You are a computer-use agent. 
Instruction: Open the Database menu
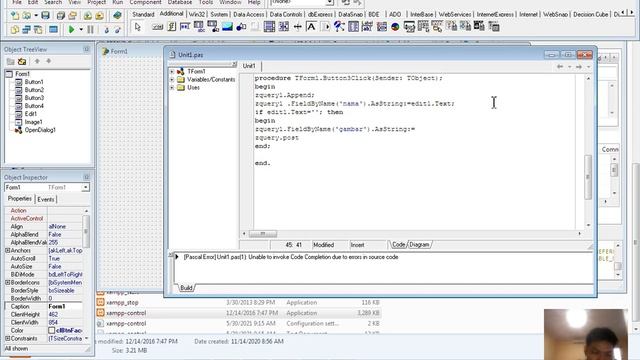180,2
